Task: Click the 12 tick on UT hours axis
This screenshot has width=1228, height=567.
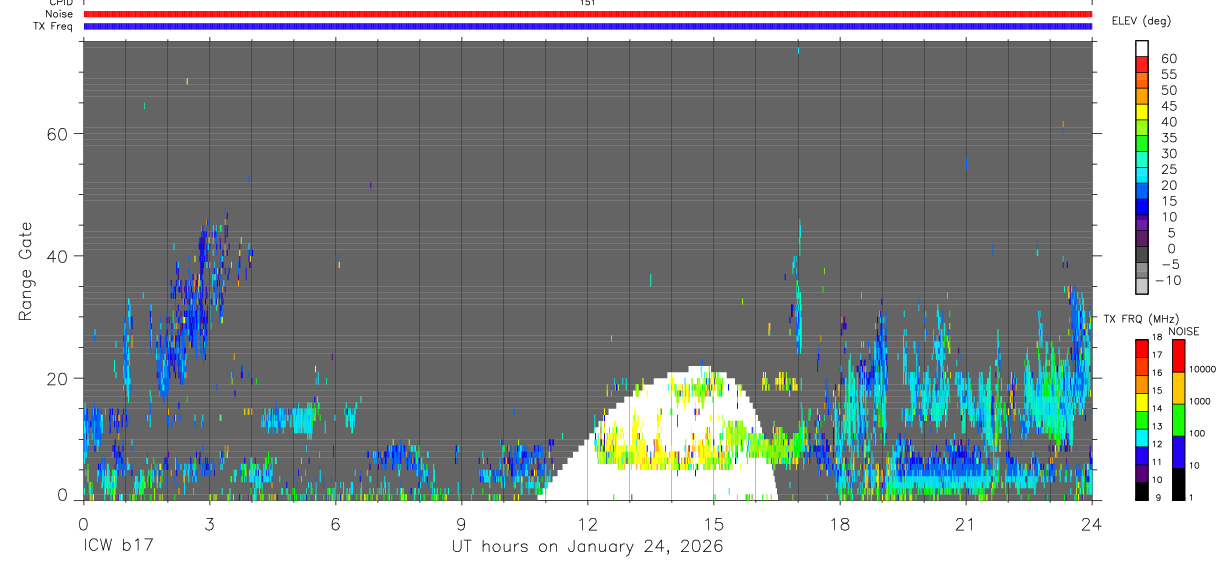Action: 587,525
